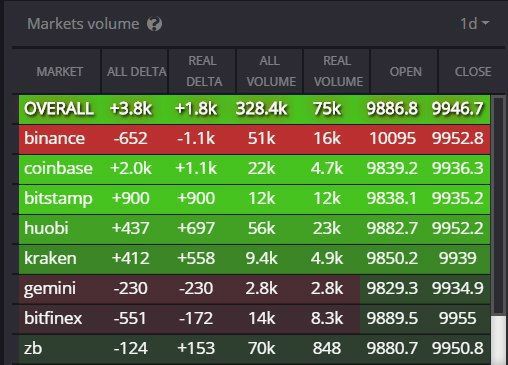Viewport: 508px width, 365px height.
Task: Click OVERALL real volume 75k
Action: (327, 109)
